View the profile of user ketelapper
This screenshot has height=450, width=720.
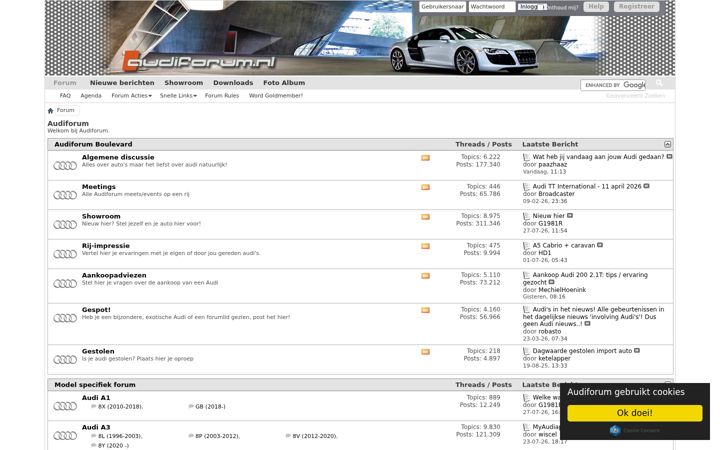click(555, 358)
